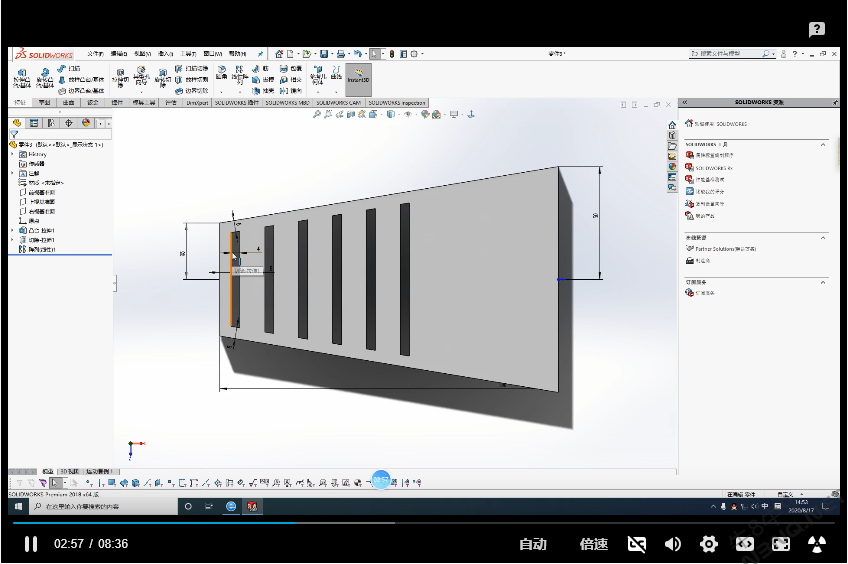Pin the SolidWorks menu bar
The height and width of the screenshot is (564, 848).
261,54
